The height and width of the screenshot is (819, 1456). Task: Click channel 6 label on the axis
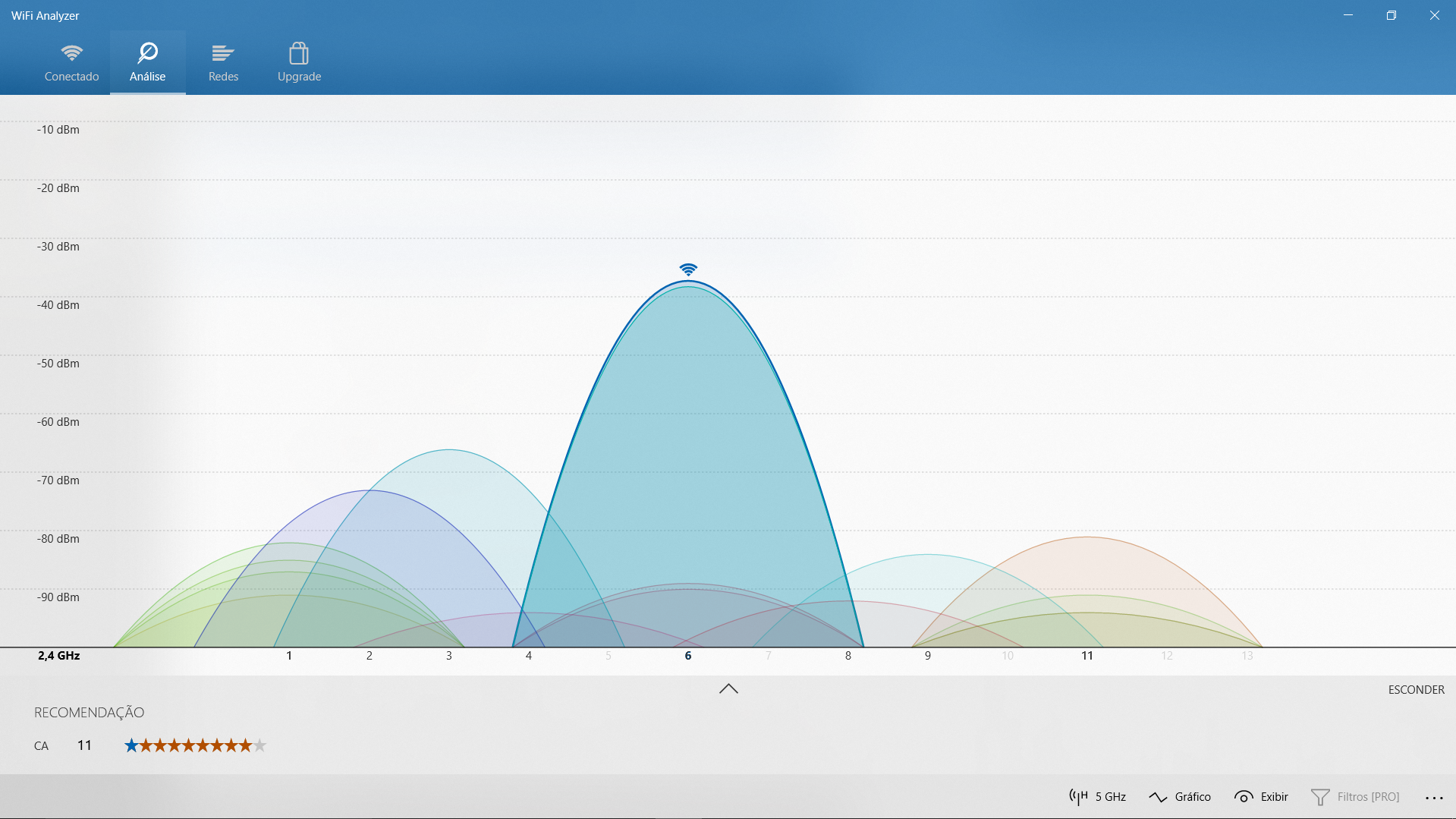[x=688, y=656]
